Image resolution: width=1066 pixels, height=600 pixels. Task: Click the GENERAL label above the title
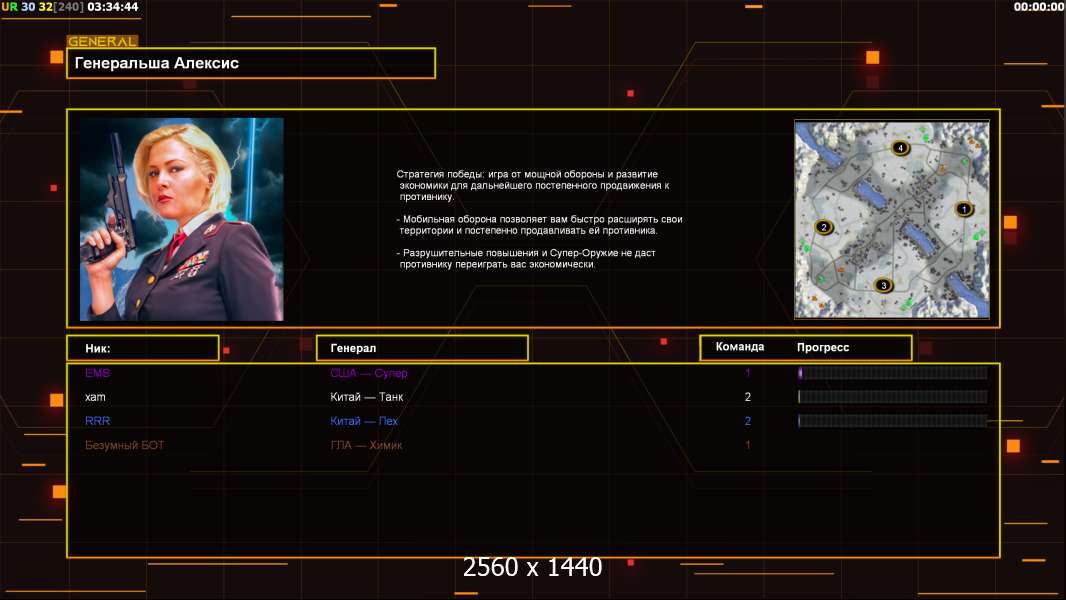(x=102, y=41)
